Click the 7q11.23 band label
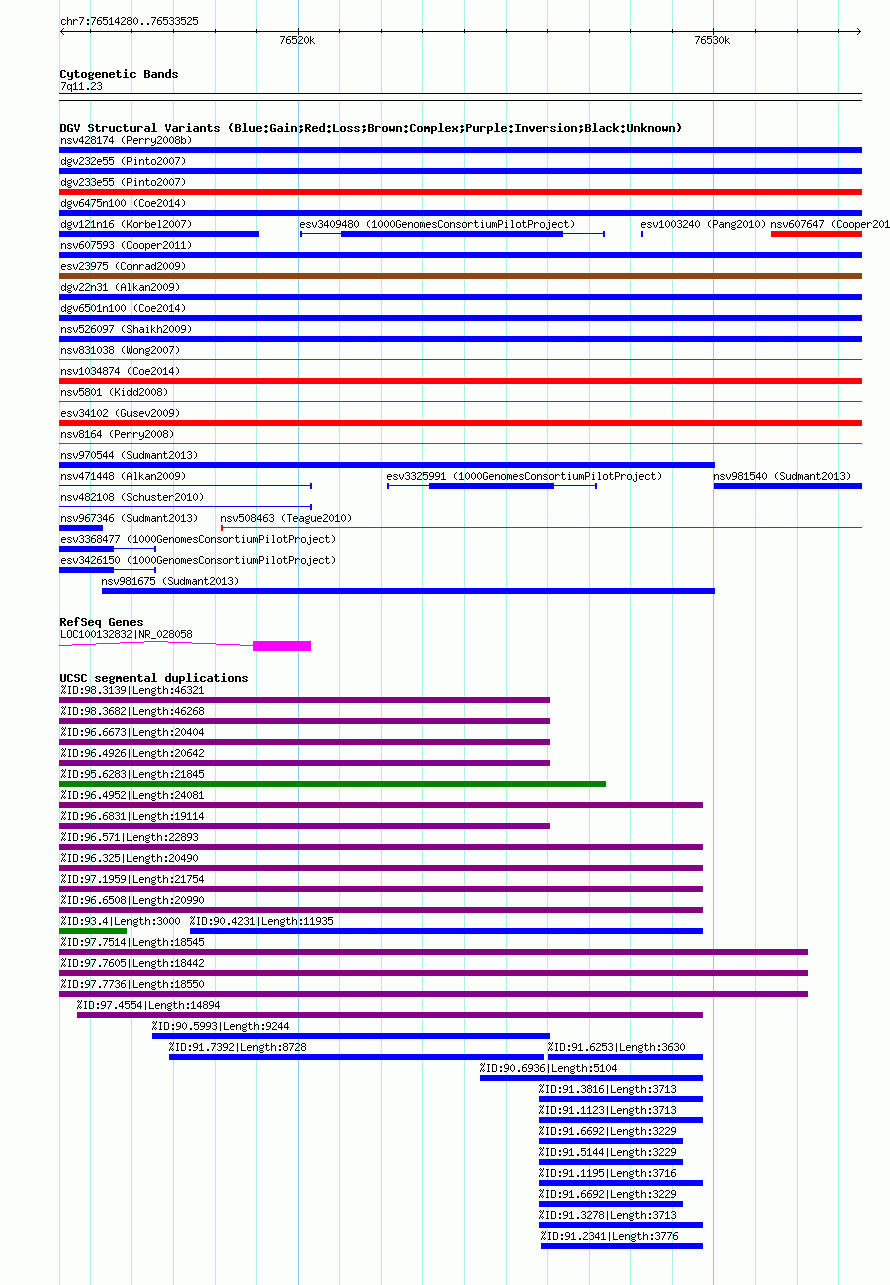Viewport: 890px width, 1285px height. [81, 87]
